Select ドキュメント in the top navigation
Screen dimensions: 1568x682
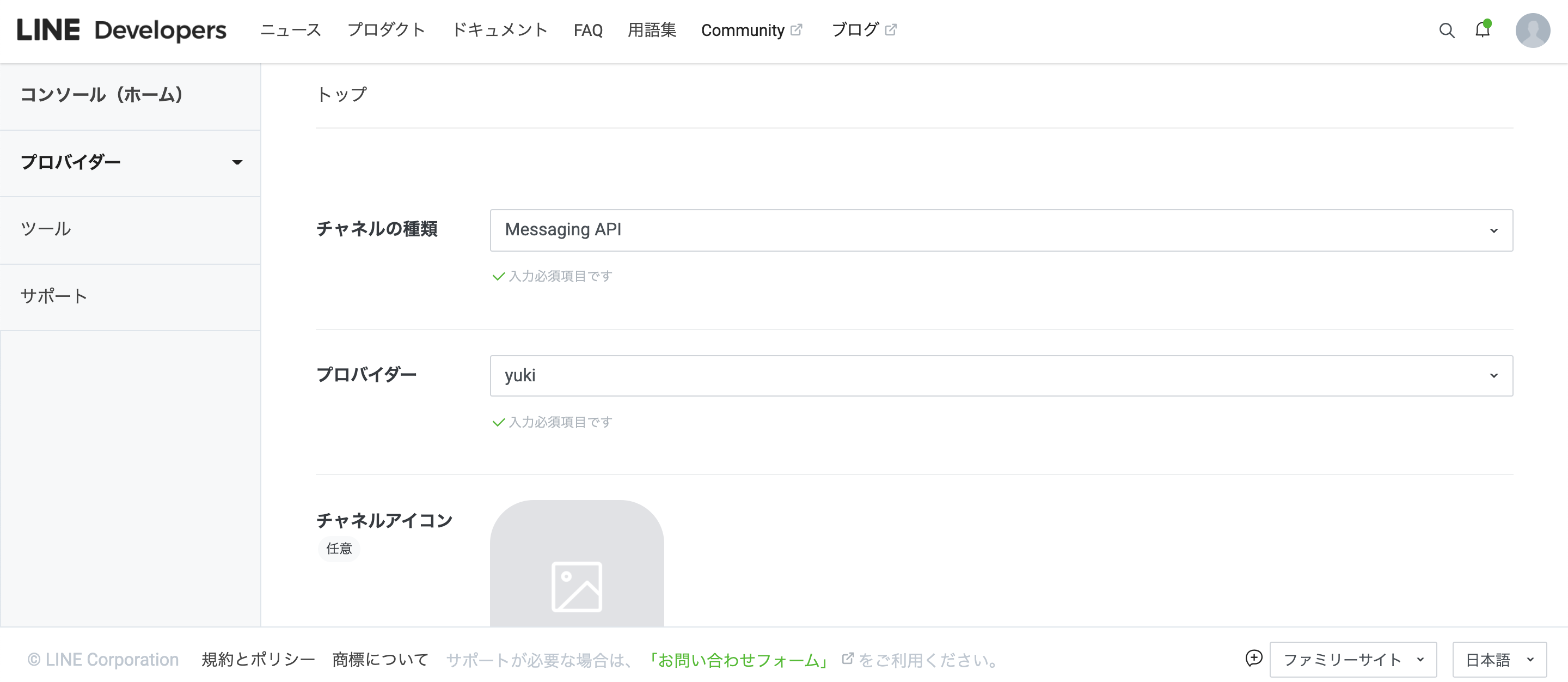coord(500,30)
